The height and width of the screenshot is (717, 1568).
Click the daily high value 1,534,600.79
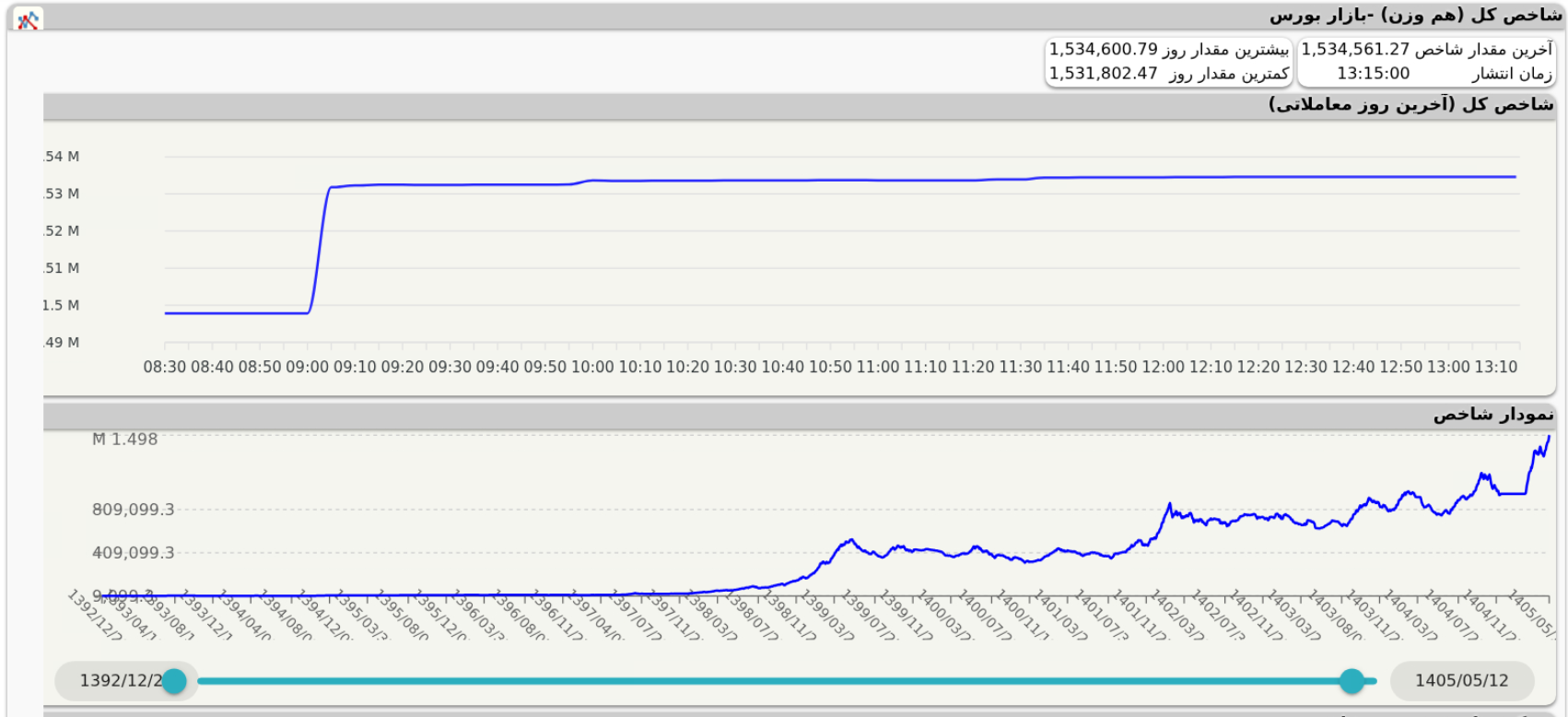(1103, 50)
